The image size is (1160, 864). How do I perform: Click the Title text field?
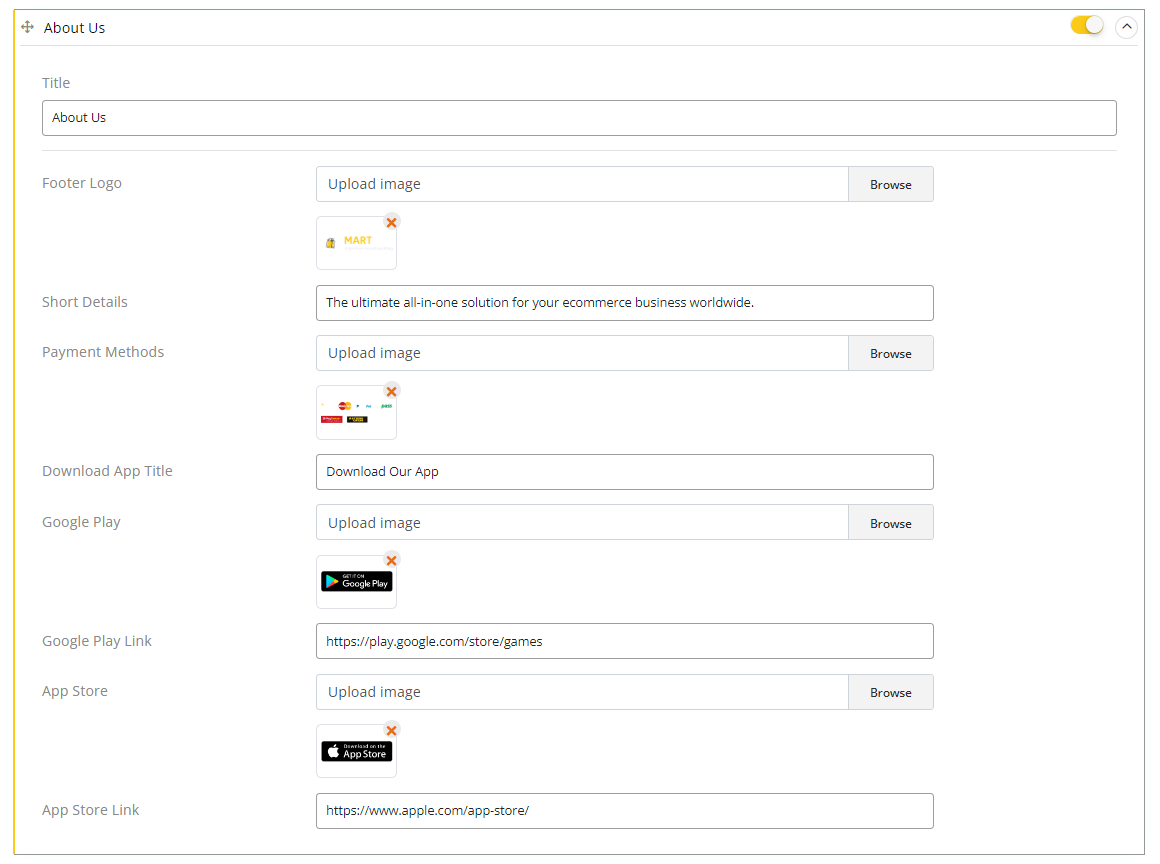coord(579,118)
